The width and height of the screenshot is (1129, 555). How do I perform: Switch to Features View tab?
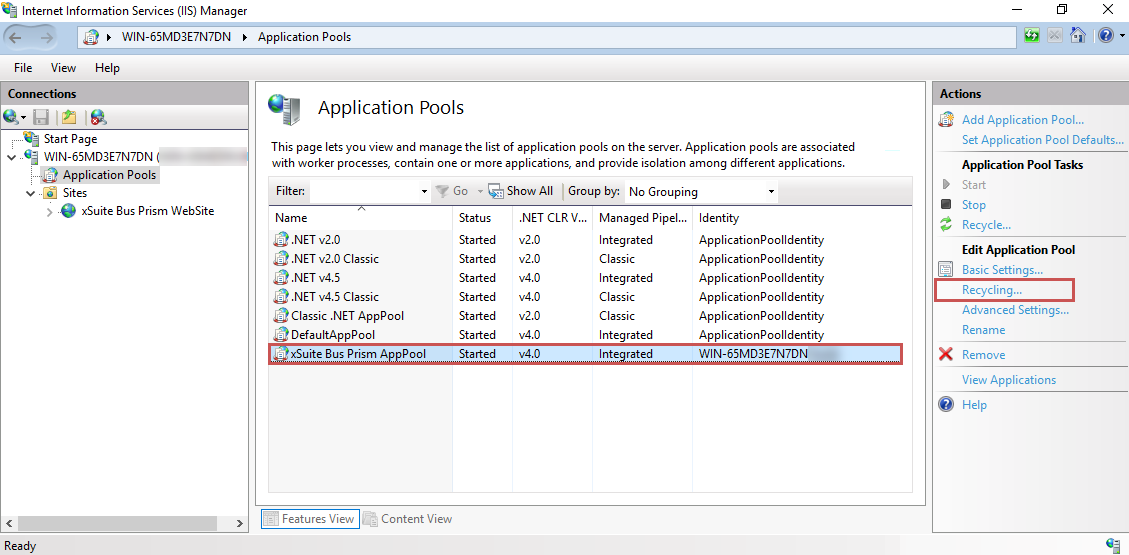click(310, 518)
